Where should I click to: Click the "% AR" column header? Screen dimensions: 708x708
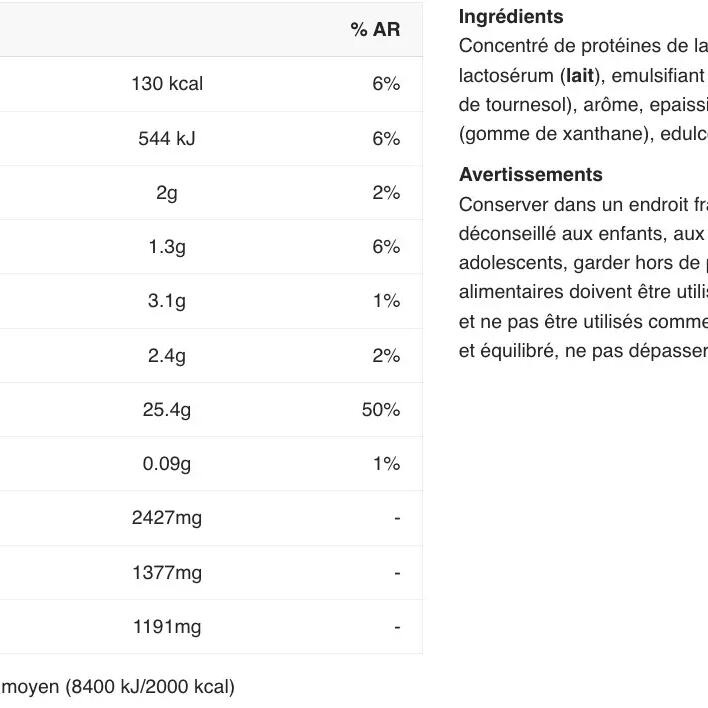pyautogui.click(x=375, y=30)
